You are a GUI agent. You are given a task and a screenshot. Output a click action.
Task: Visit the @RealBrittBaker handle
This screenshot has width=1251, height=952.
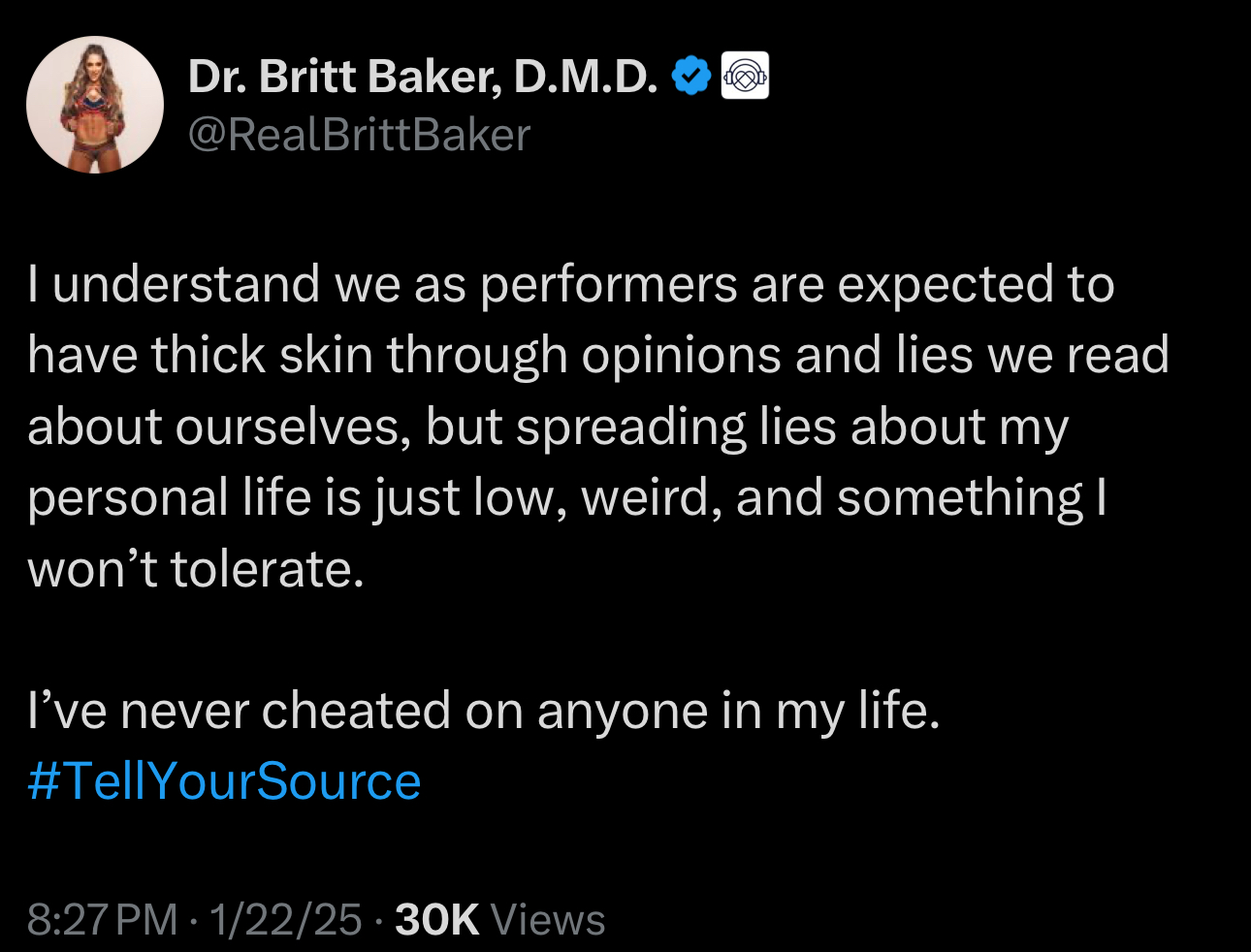point(359,135)
